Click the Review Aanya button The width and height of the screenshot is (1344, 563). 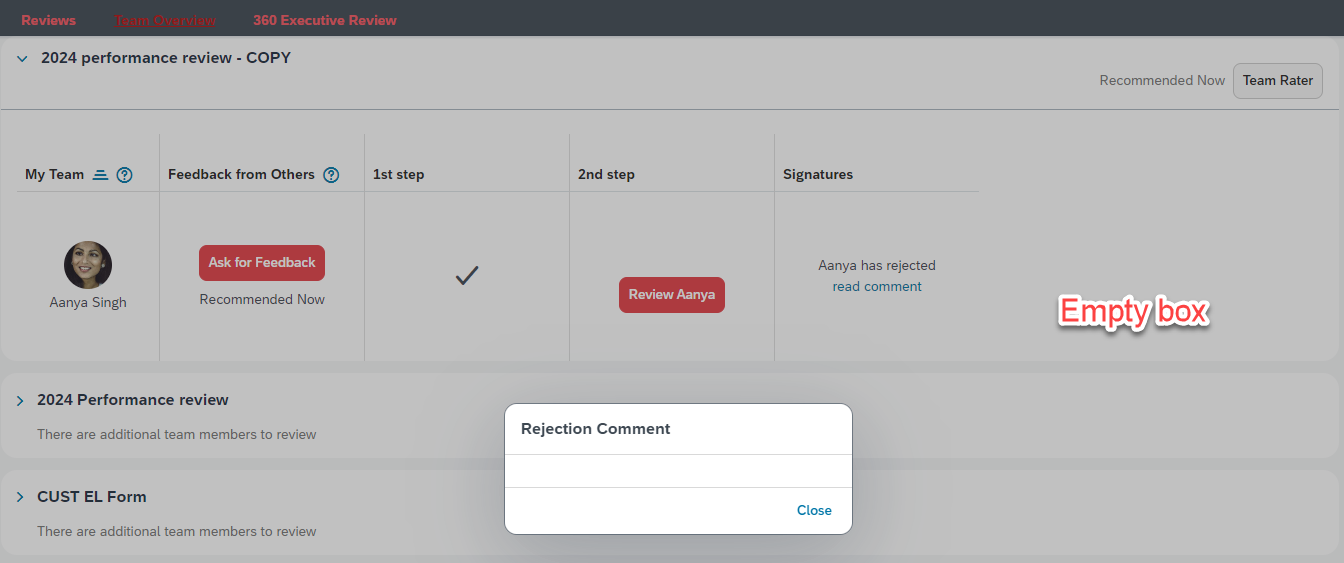pyautogui.click(x=672, y=295)
